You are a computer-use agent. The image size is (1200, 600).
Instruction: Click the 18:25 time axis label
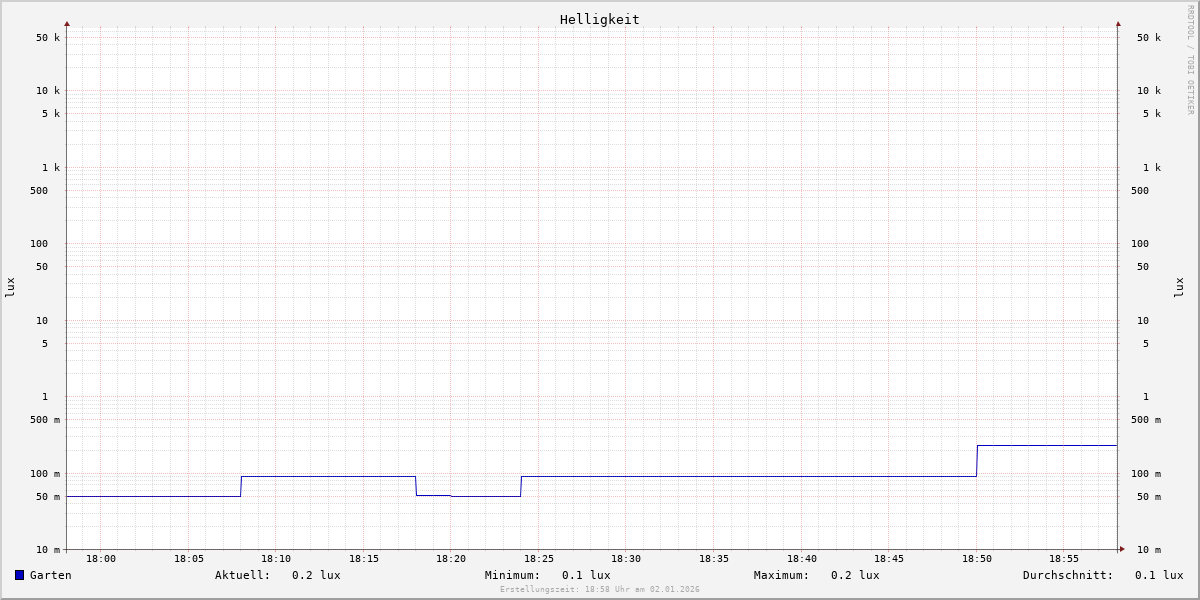tap(539, 559)
